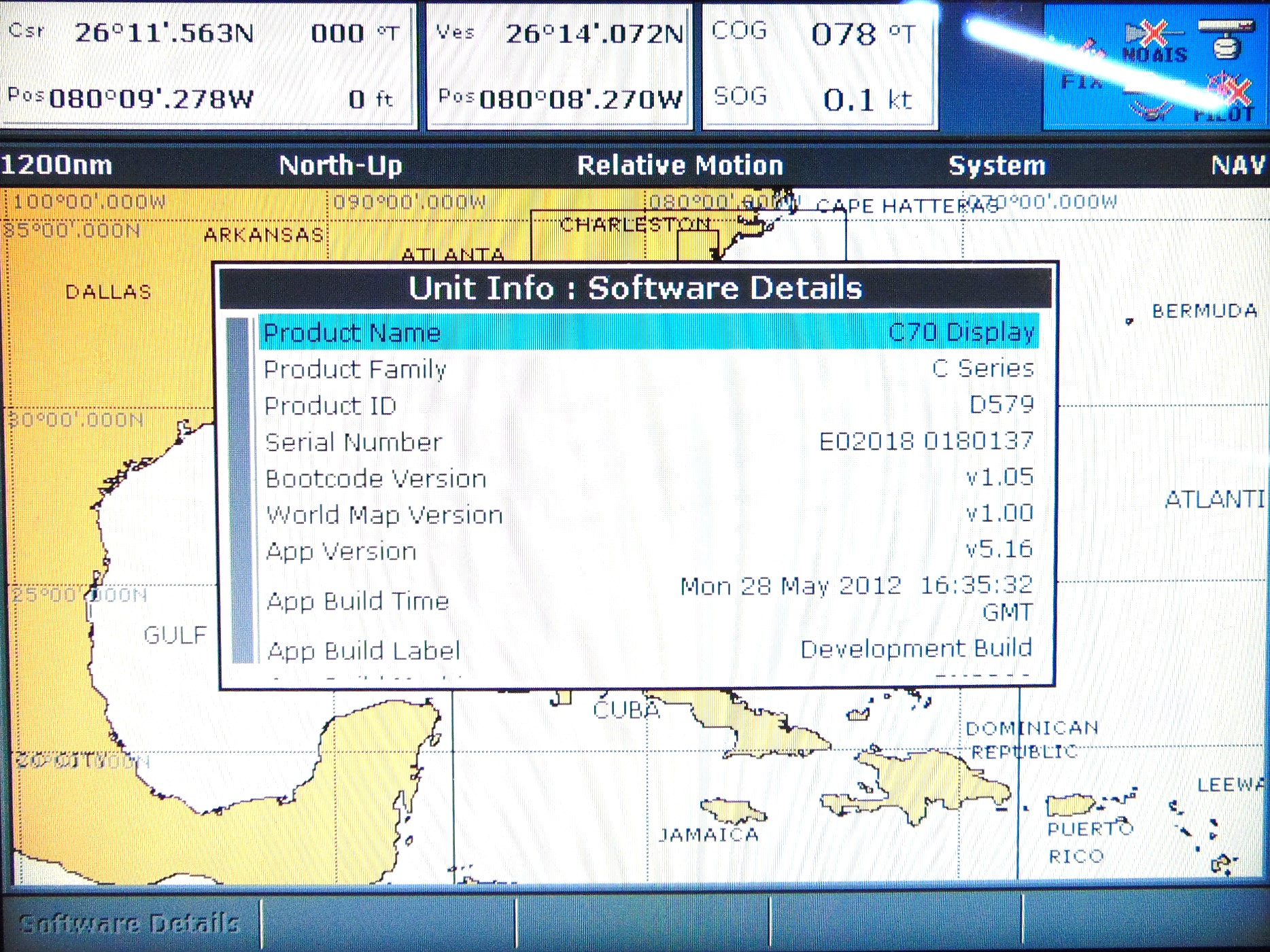Select the App Version row
The width and height of the screenshot is (1270, 952).
tap(649, 550)
